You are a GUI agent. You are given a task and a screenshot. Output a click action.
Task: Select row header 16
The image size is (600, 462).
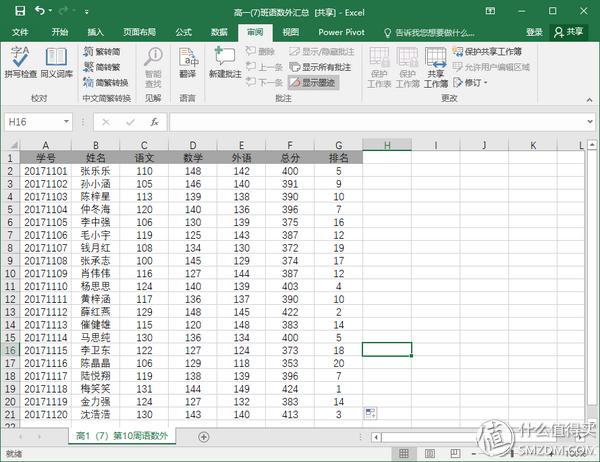[x=10, y=350]
